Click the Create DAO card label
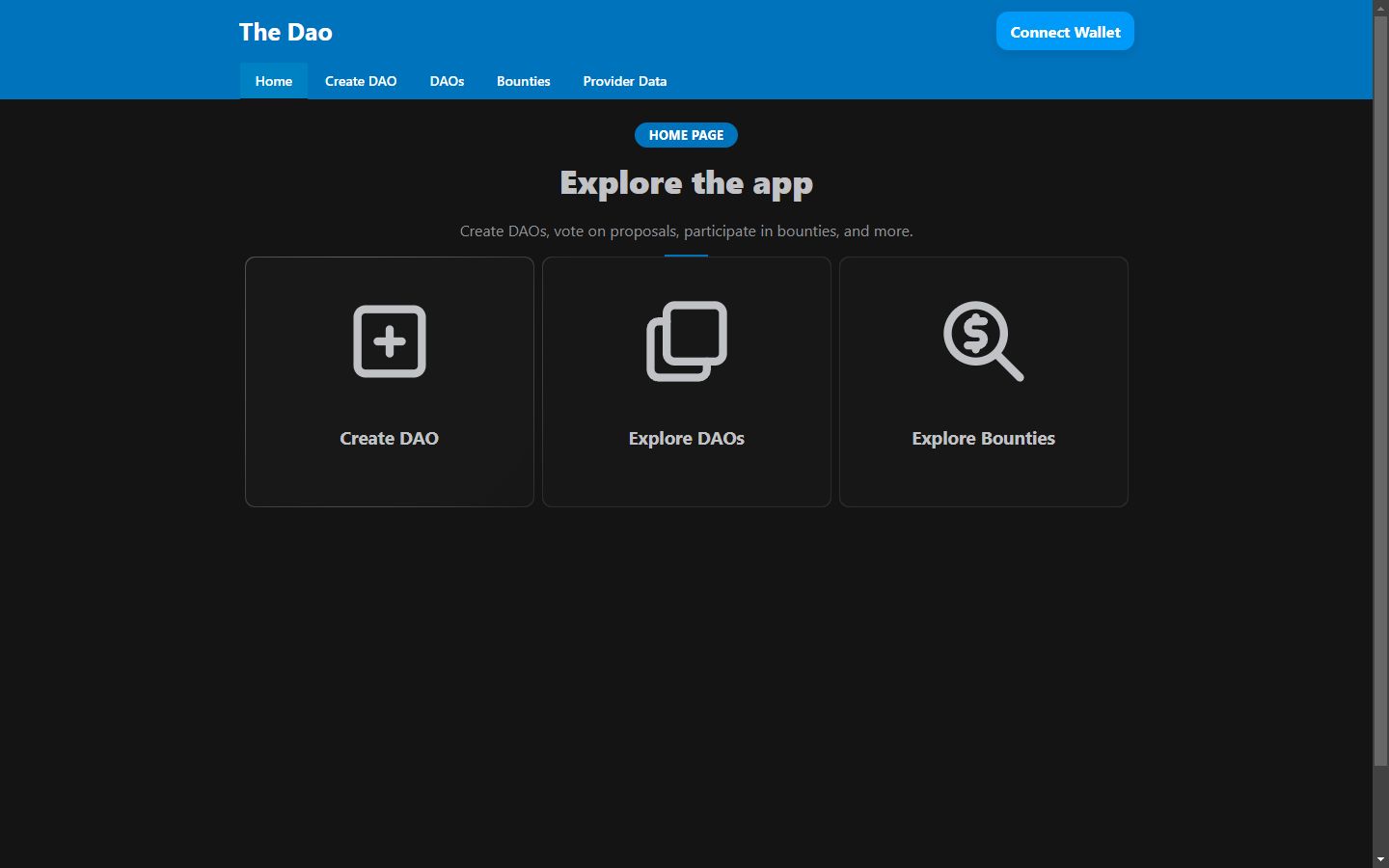 coord(390,438)
